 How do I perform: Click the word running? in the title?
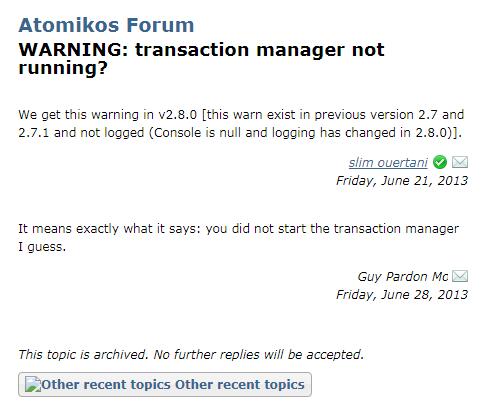point(63,68)
